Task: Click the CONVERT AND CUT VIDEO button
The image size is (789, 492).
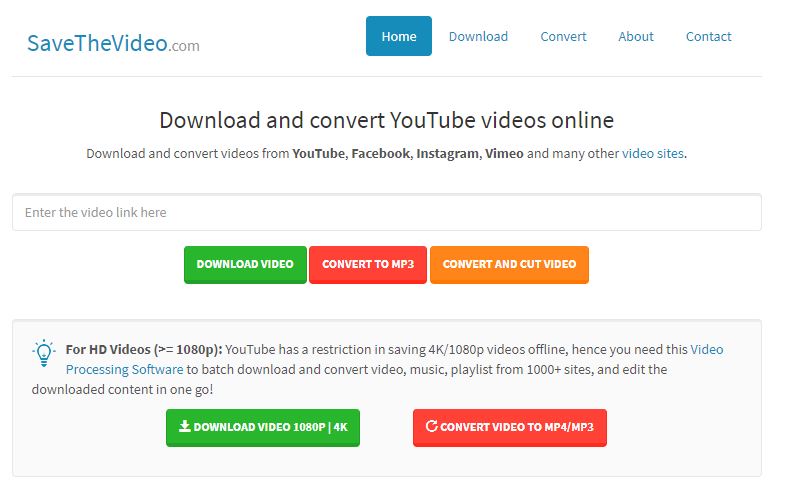Action: coord(509,265)
